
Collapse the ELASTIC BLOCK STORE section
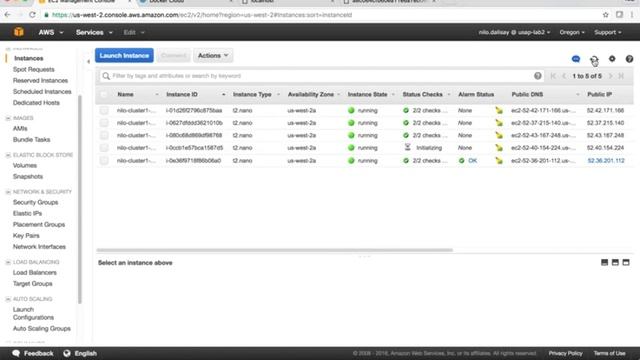coord(8,155)
